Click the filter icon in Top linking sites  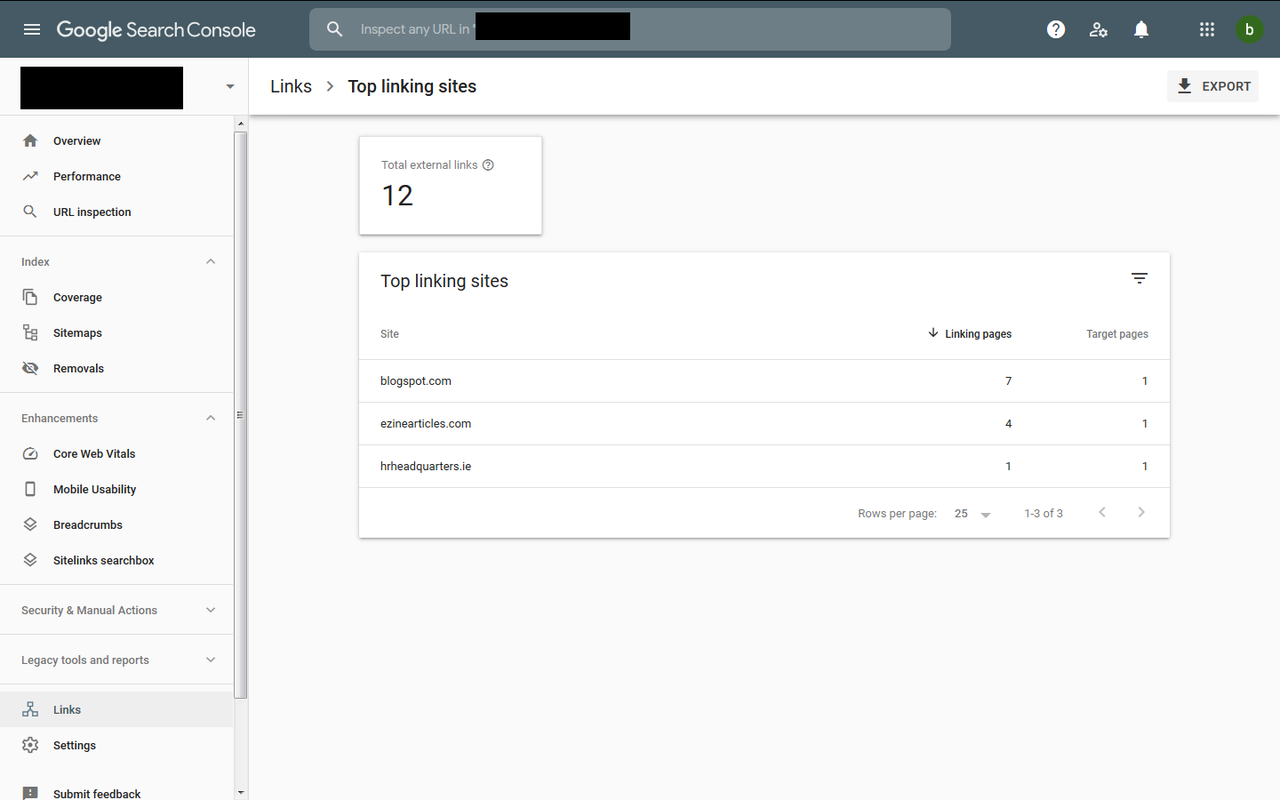(1139, 278)
